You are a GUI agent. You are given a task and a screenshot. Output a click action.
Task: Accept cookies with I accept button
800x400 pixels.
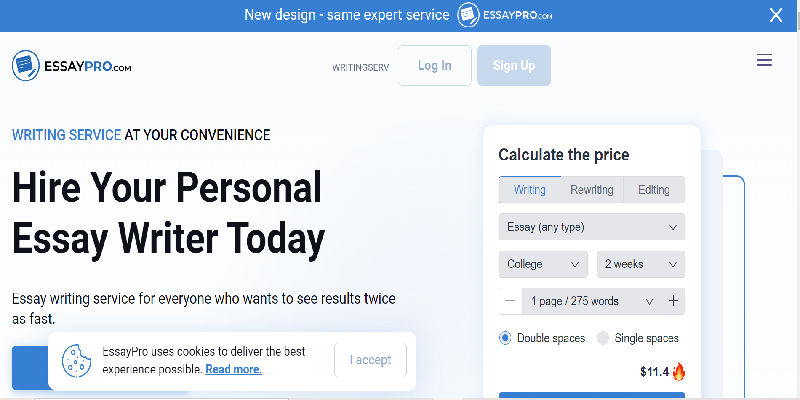pos(370,360)
